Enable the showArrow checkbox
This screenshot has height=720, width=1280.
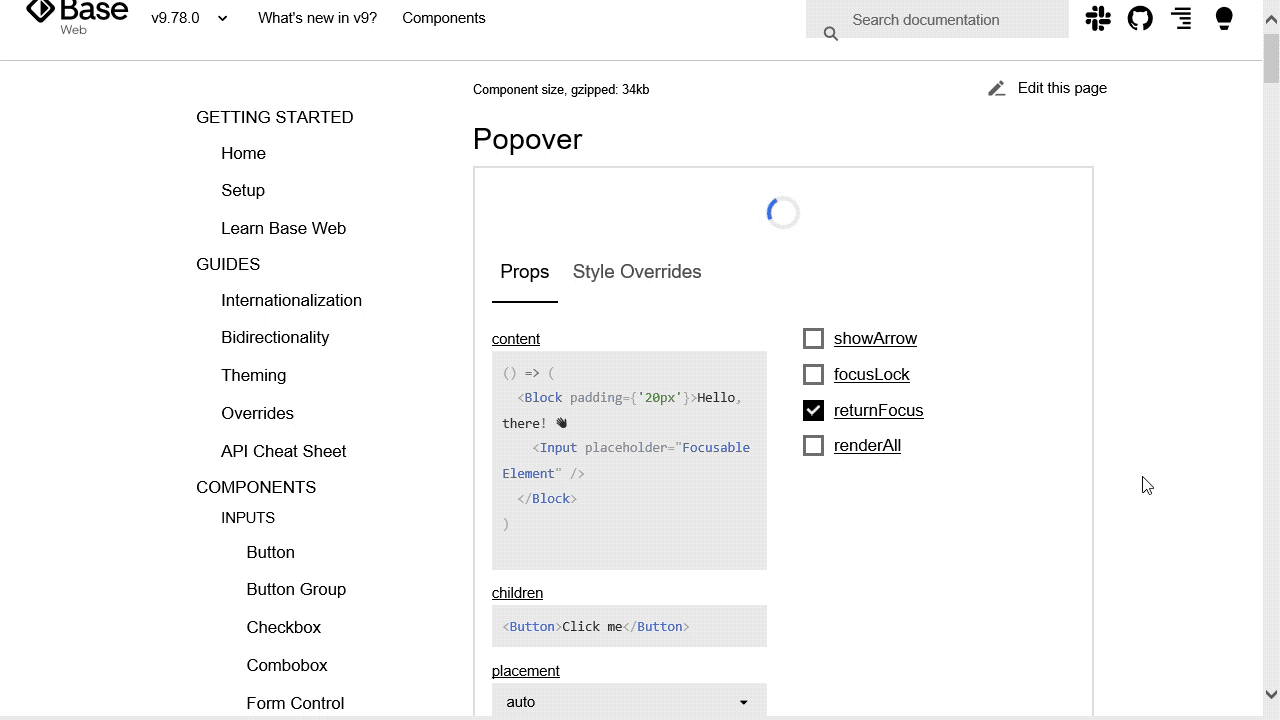point(813,339)
